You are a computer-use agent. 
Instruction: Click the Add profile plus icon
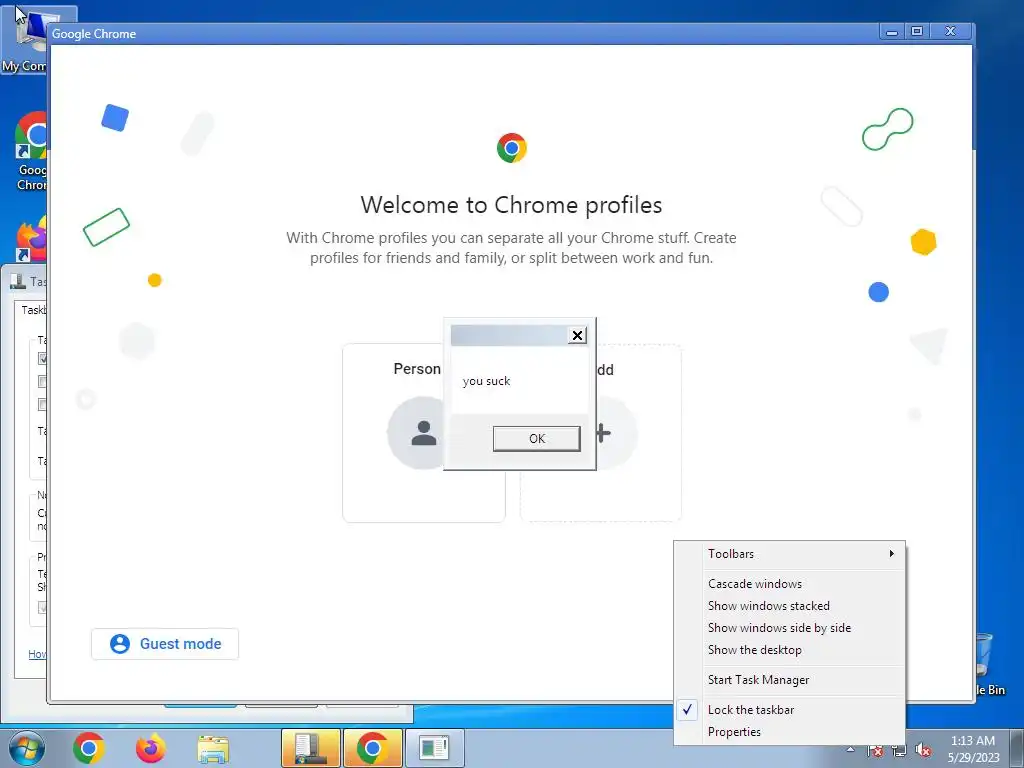[x=604, y=432]
